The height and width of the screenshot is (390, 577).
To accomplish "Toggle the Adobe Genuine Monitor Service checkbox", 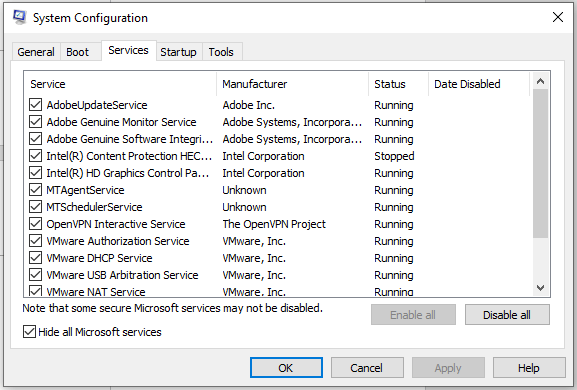I will pyautogui.click(x=35, y=122).
